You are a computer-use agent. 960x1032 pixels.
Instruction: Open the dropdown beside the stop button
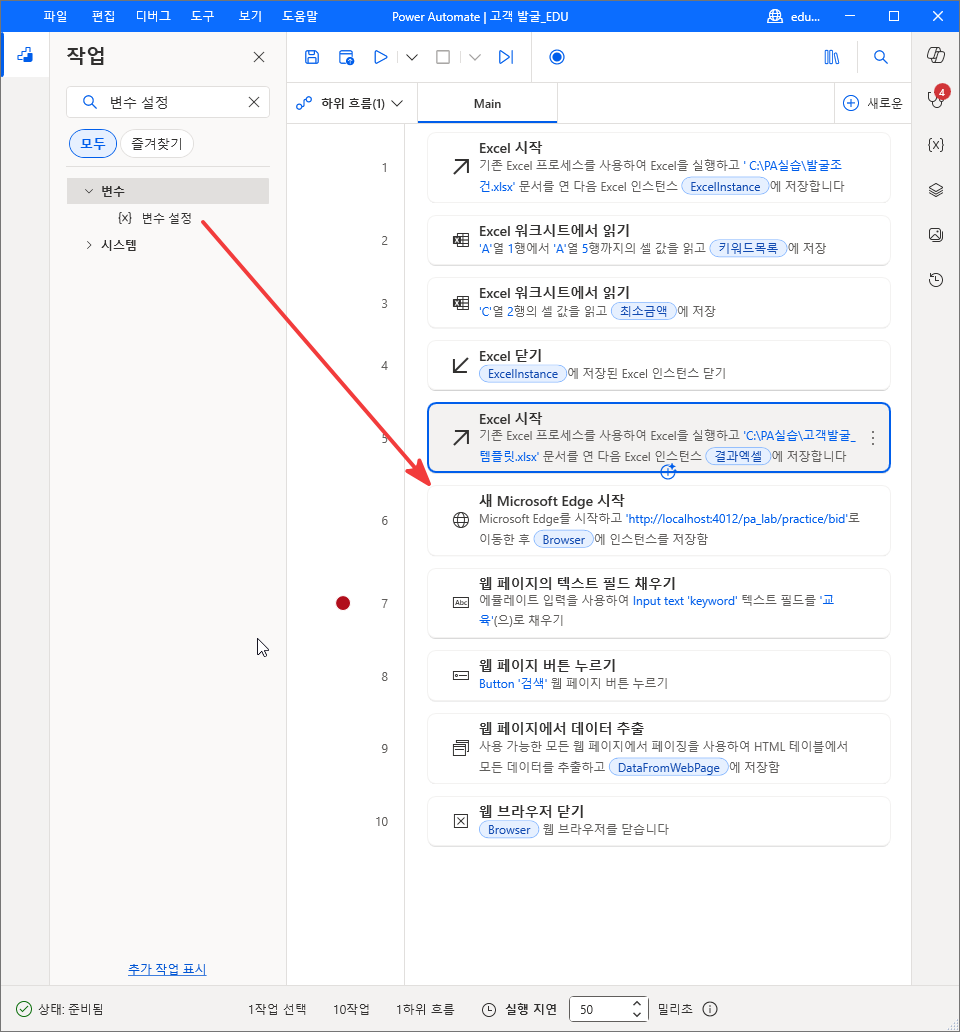click(474, 57)
